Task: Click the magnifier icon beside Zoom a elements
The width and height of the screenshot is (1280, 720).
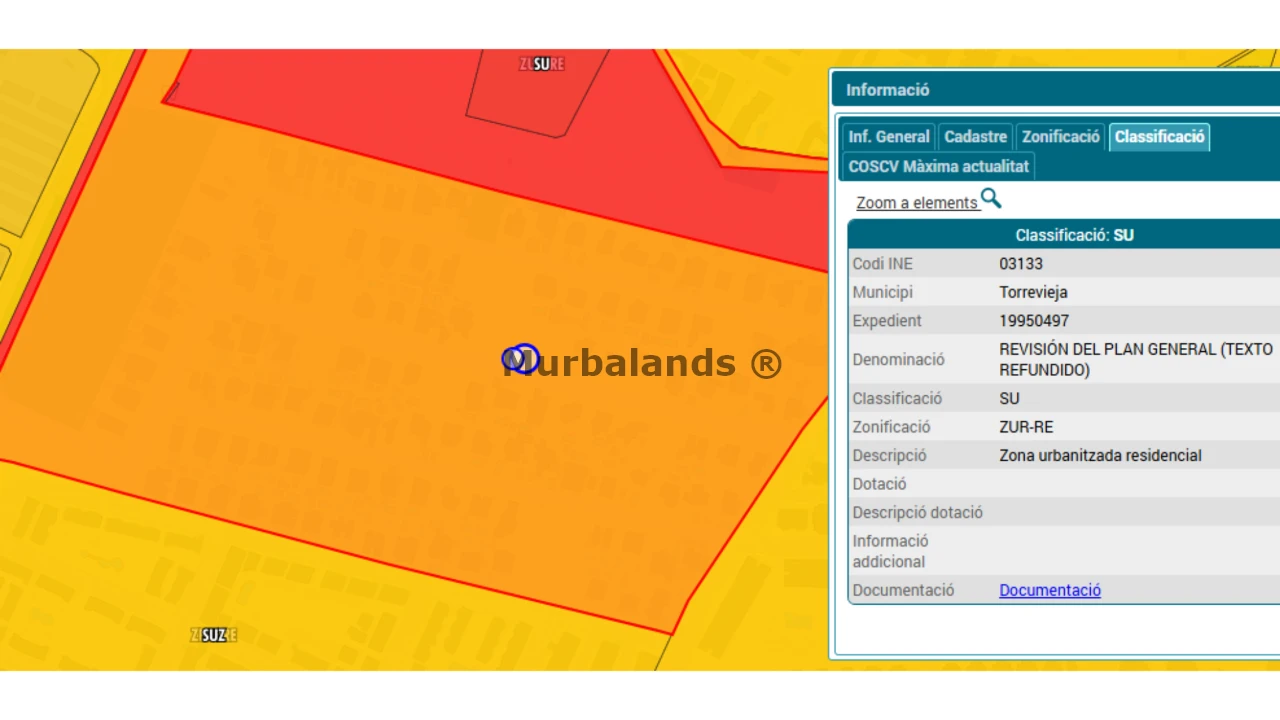Action: (x=990, y=199)
